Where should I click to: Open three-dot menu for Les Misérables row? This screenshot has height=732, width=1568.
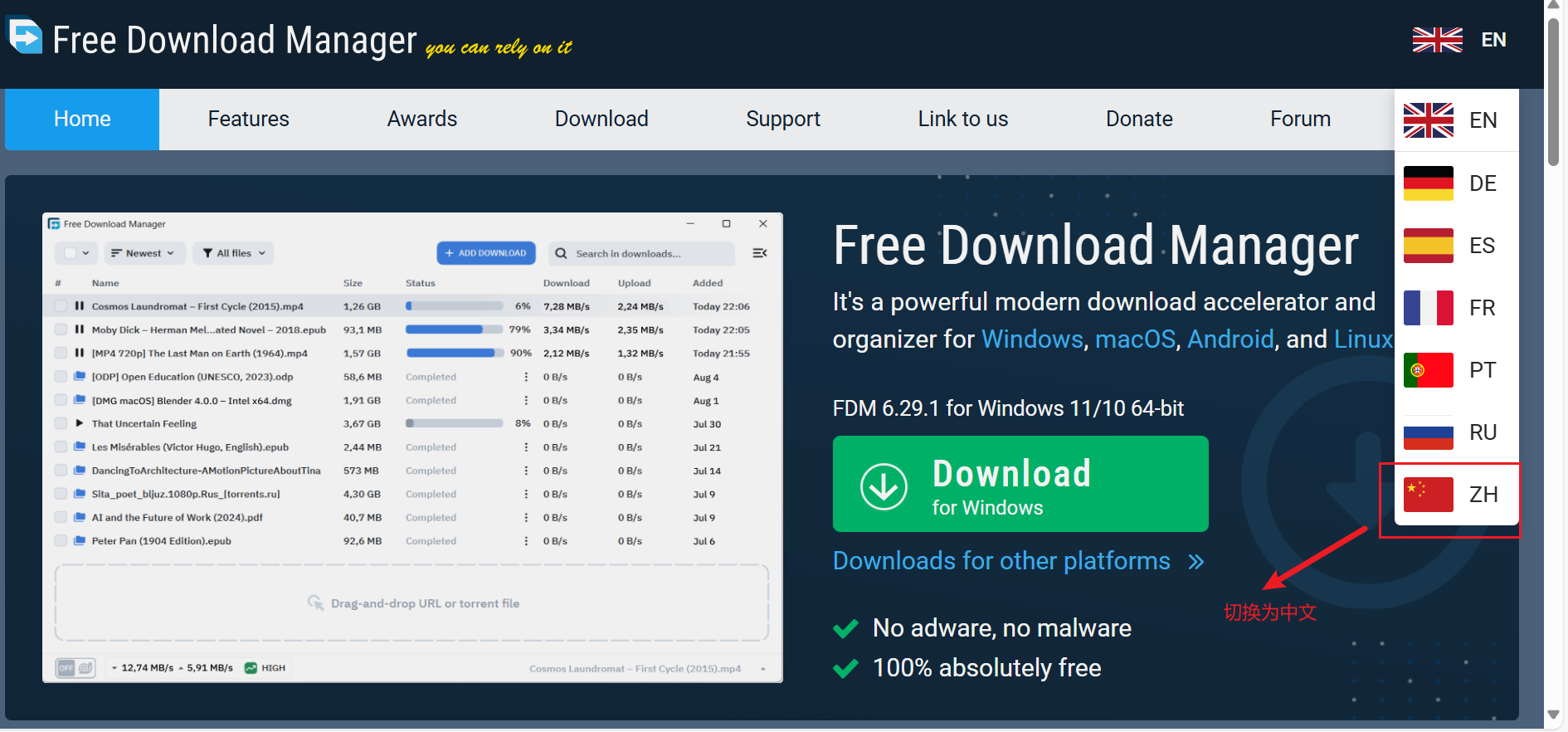pyautogui.click(x=526, y=447)
